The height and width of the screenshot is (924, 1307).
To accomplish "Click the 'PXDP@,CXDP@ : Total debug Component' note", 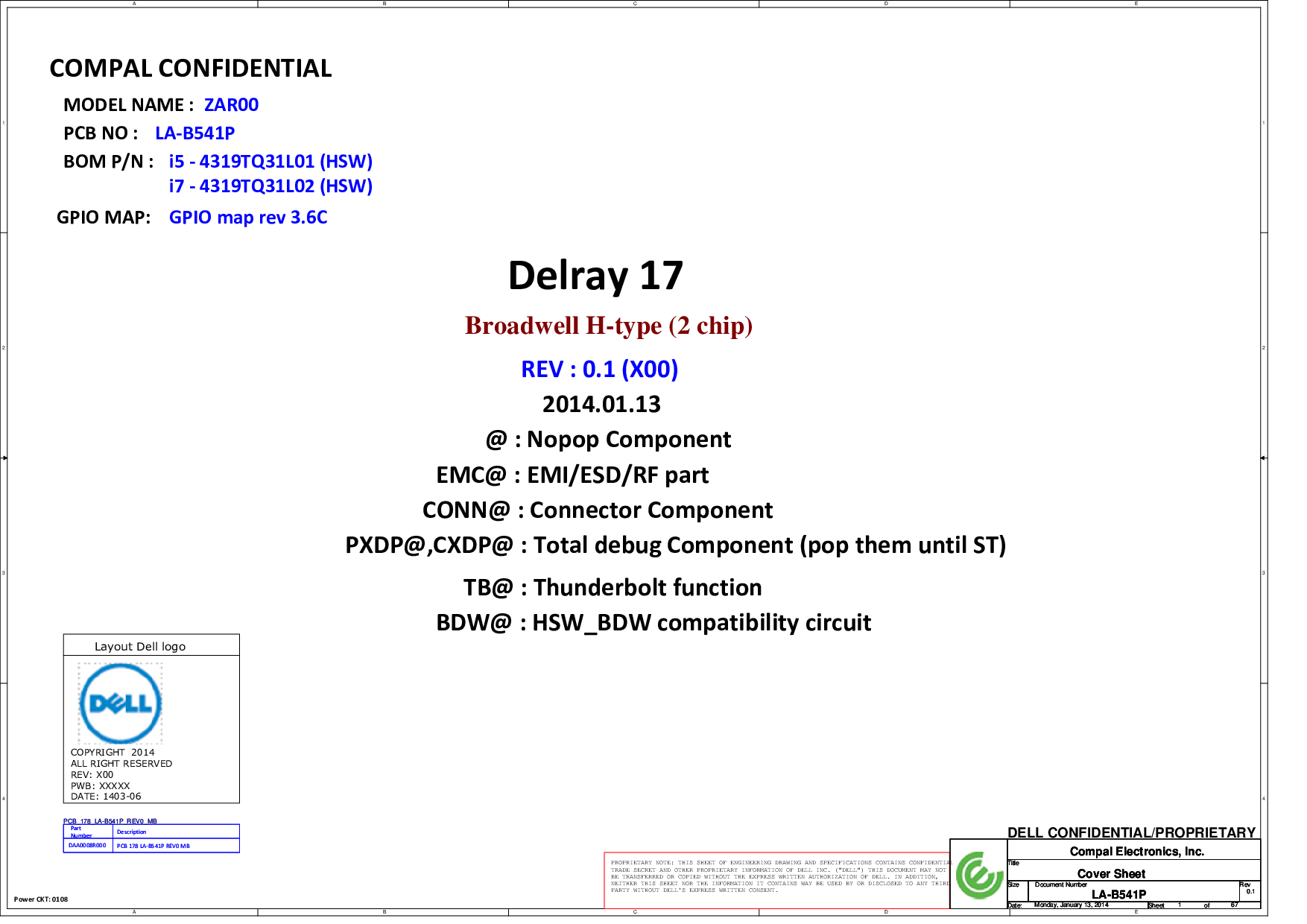I will pyautogui.click(x=676, y=545).
